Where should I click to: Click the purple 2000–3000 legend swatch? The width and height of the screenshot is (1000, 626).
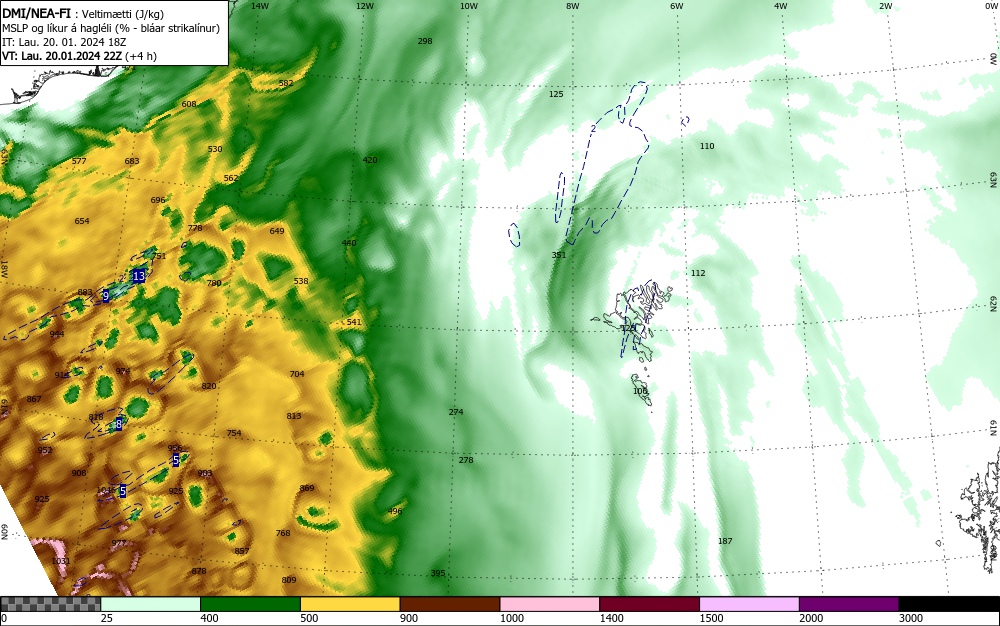[x=849, y=604]
